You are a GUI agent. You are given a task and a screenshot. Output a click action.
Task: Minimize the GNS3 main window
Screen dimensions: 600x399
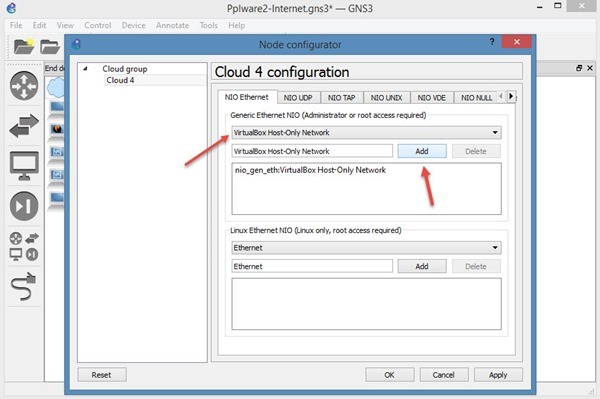click(x=540, y=7)
